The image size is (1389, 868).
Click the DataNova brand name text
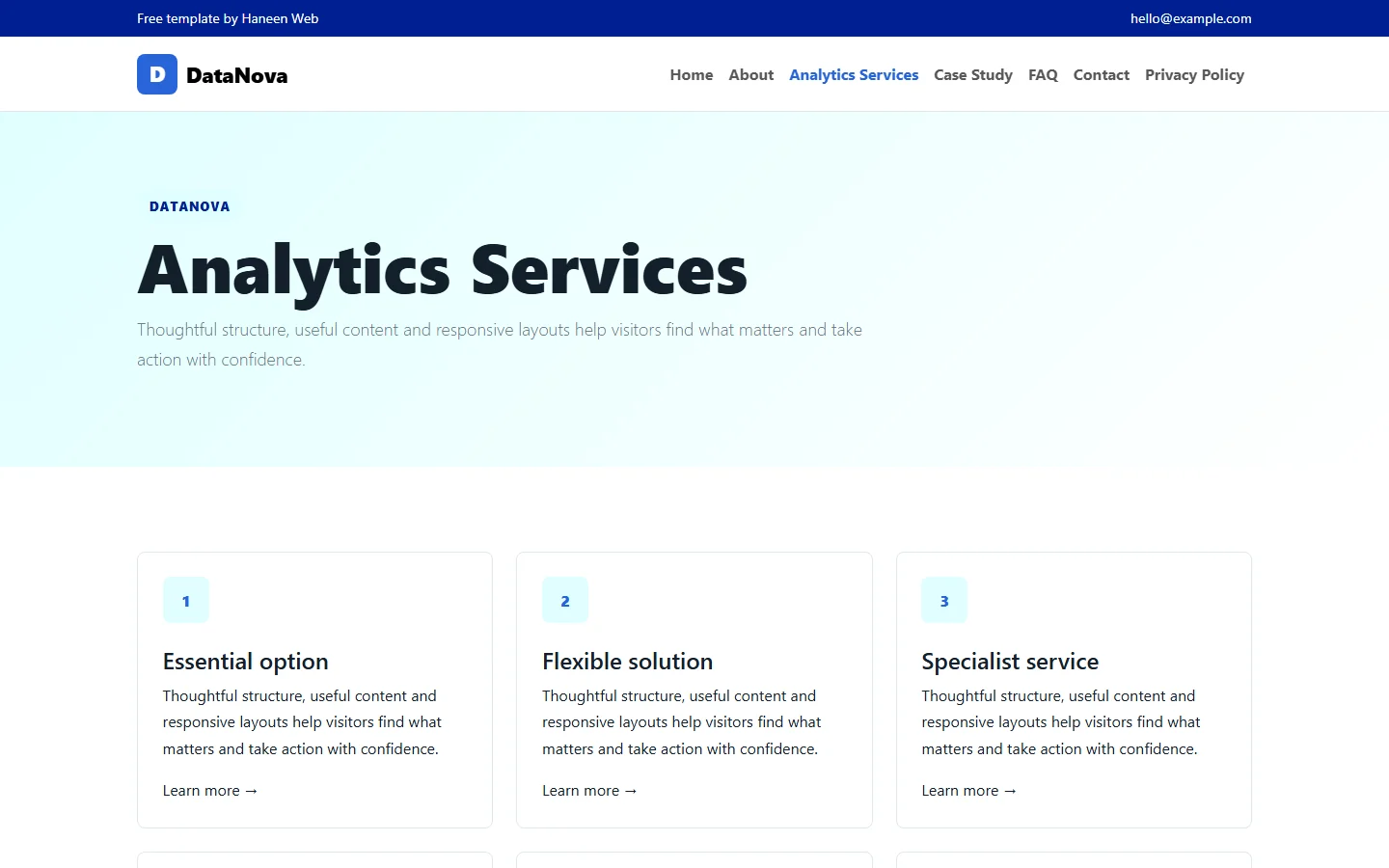237,75
